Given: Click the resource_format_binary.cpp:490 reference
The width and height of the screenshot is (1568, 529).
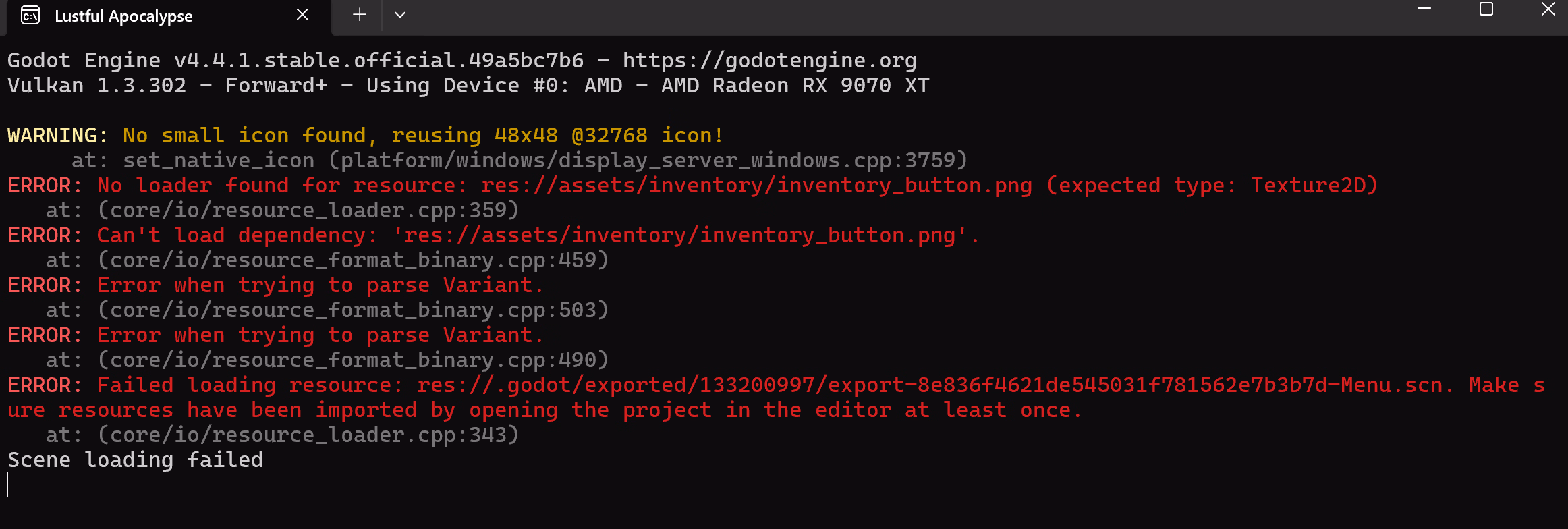Looking at the screenshot, I should (353, 360).
